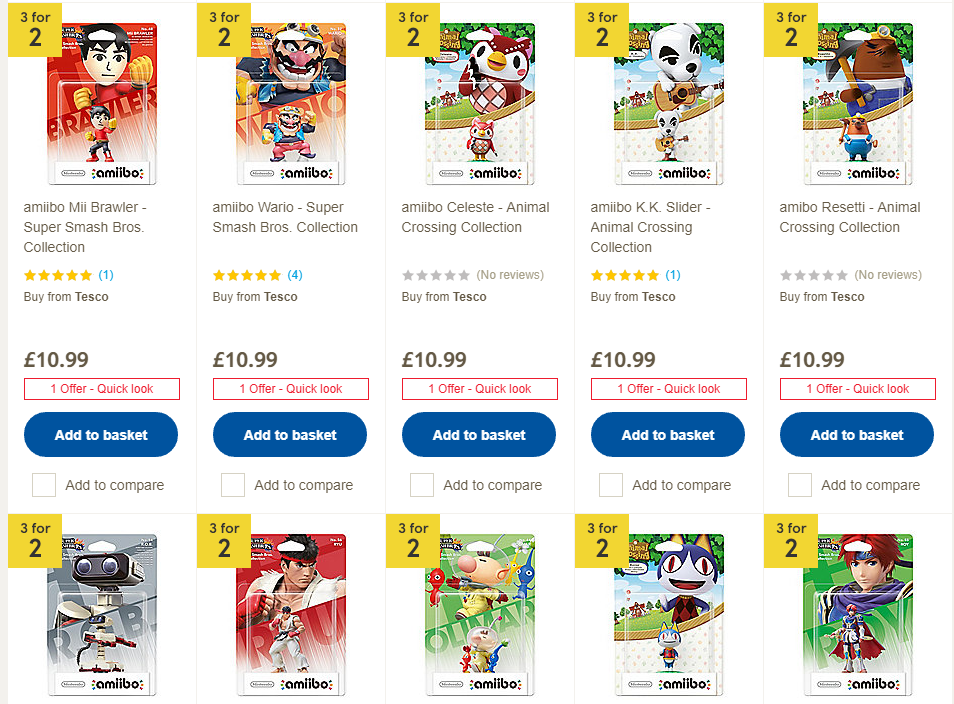Open the Wario amiibo product image

(291, 103)
